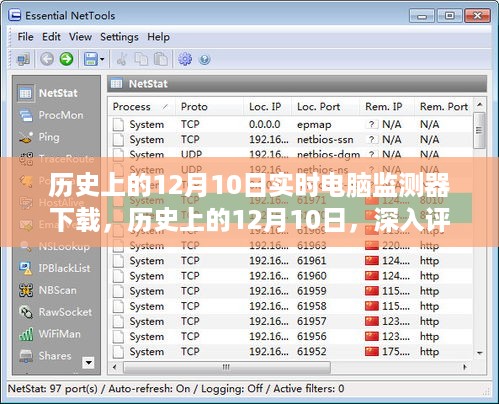
Task: Select the WiFiMan tool
Action: [50, 334]
